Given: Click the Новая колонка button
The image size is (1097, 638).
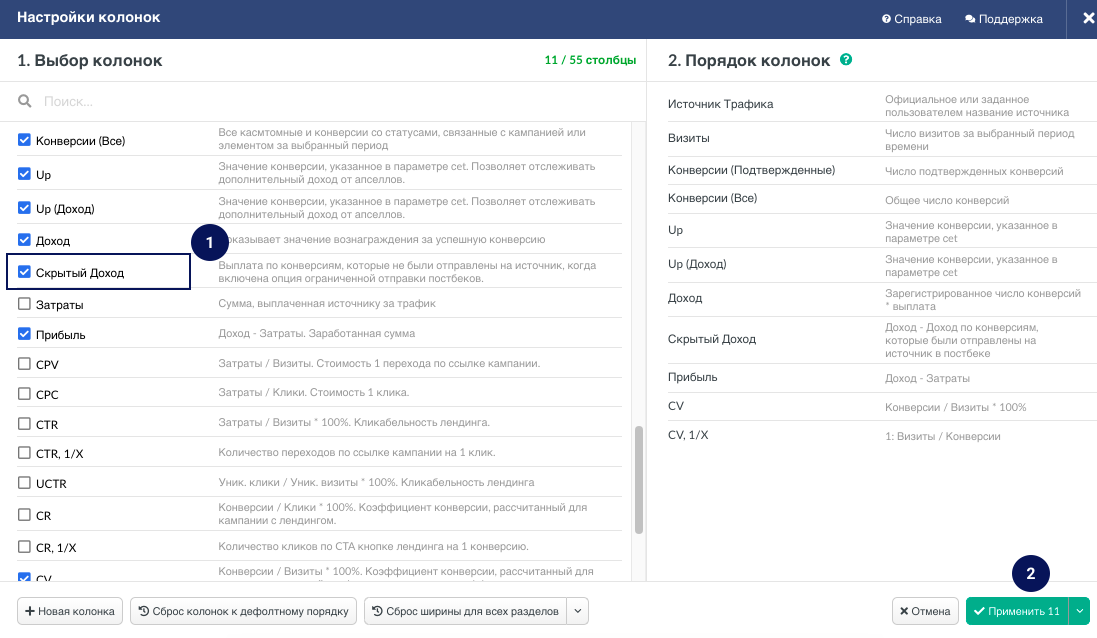Looking at the screenshot, I should [70, 611].
